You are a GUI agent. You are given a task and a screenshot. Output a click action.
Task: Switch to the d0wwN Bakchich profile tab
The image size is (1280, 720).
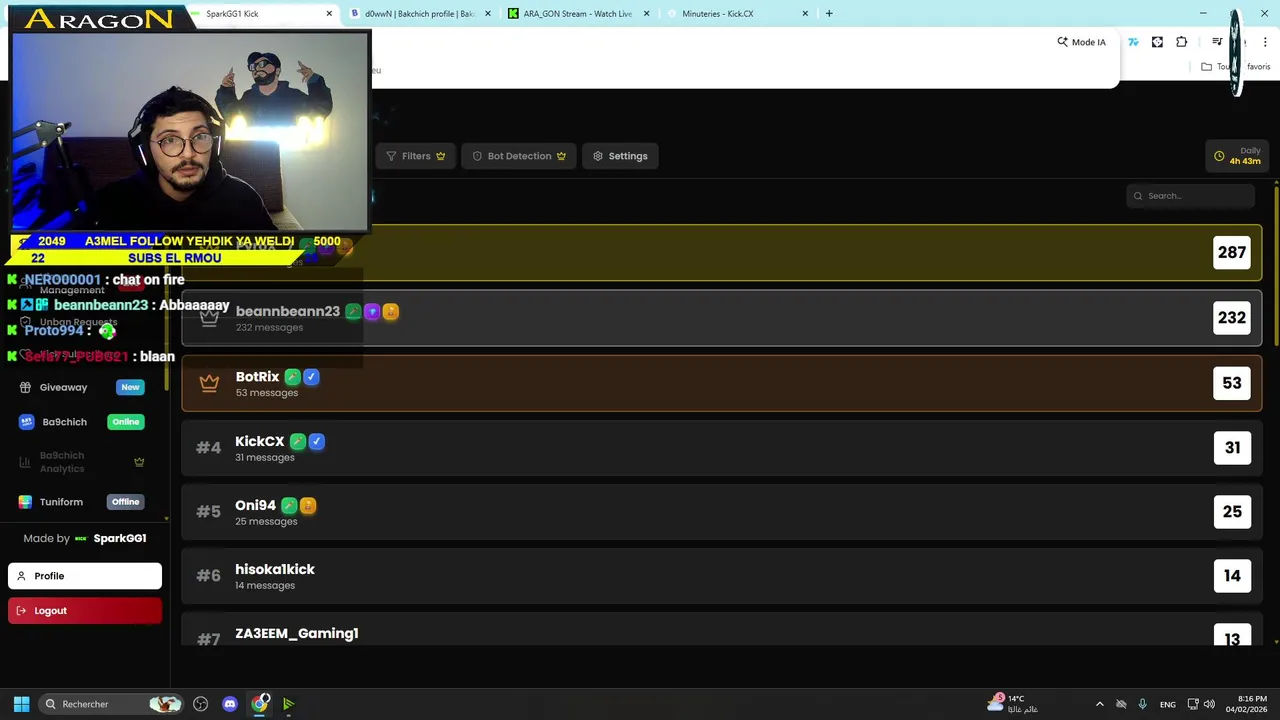point(420,14)
